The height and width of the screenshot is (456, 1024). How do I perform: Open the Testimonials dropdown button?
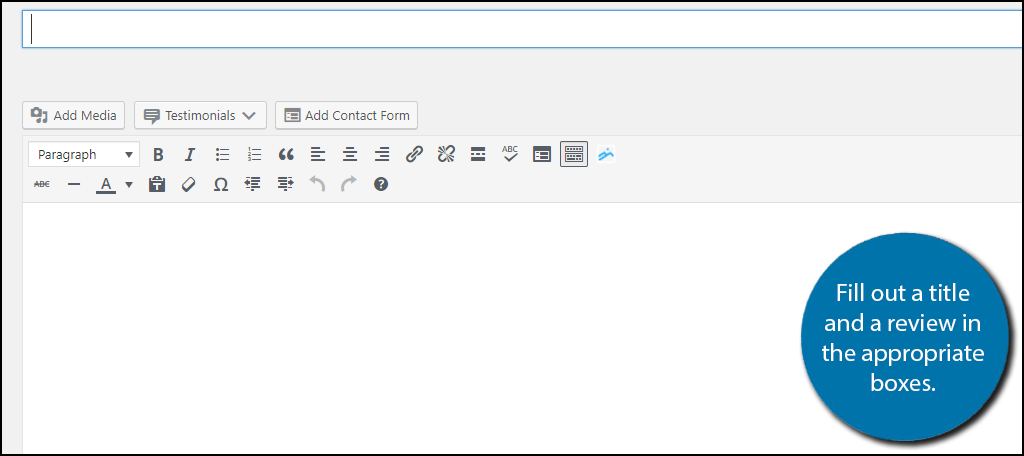(x=200, y=115)
